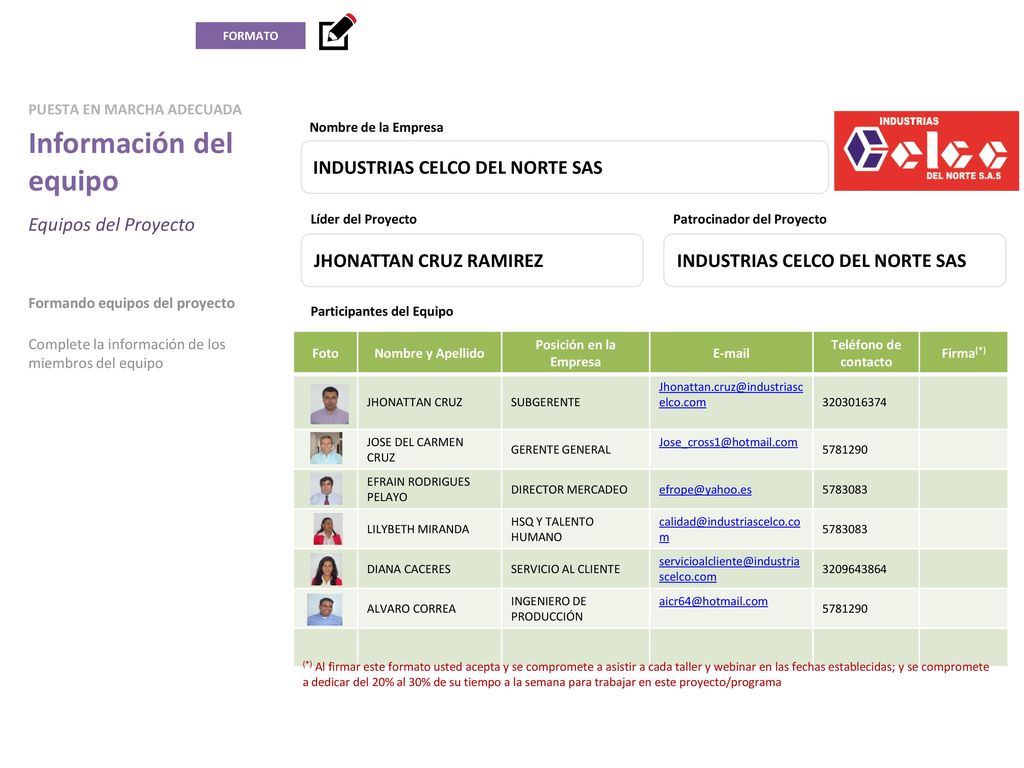Select the Nombre de la Empresa field
The image size is (1024, 768).
(565, 167)
